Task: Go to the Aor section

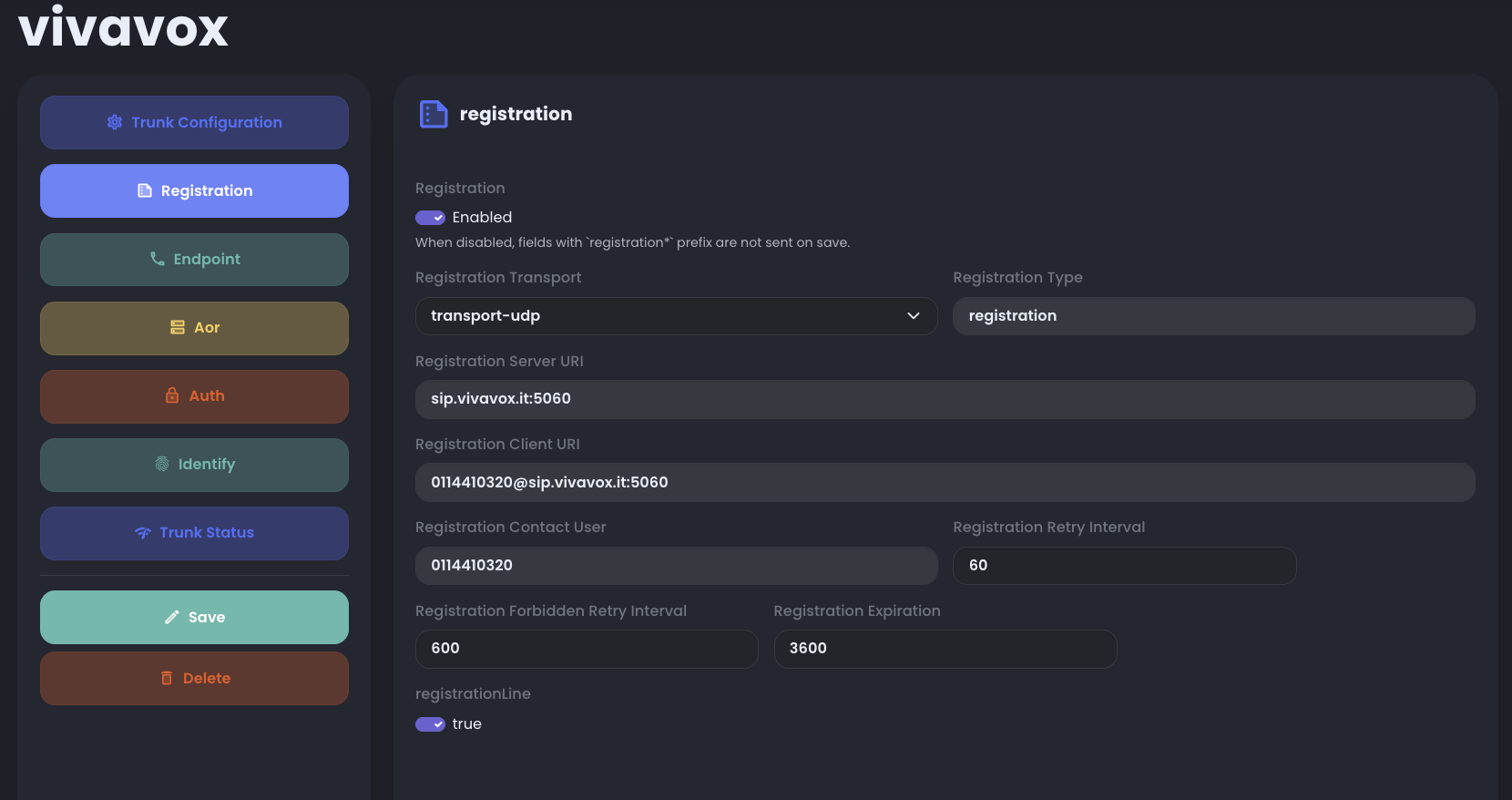Action: pos(194,328)
